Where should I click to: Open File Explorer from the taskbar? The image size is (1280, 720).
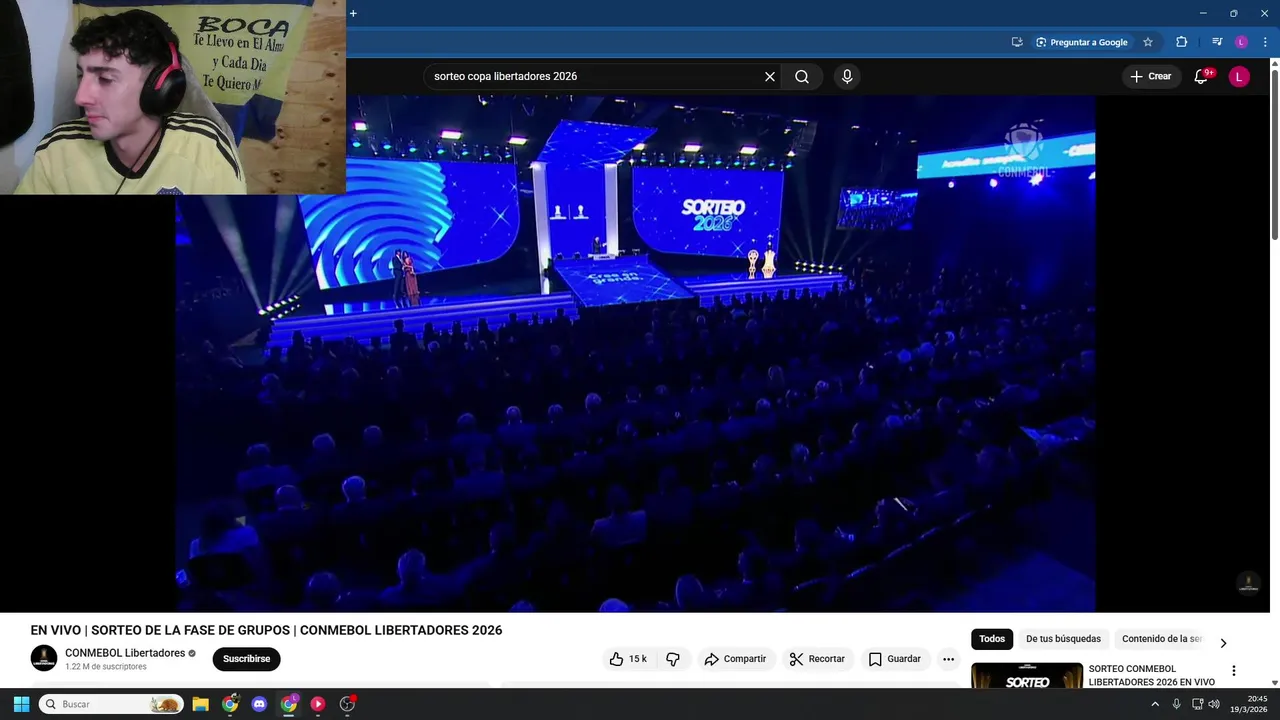coord(200,704)
